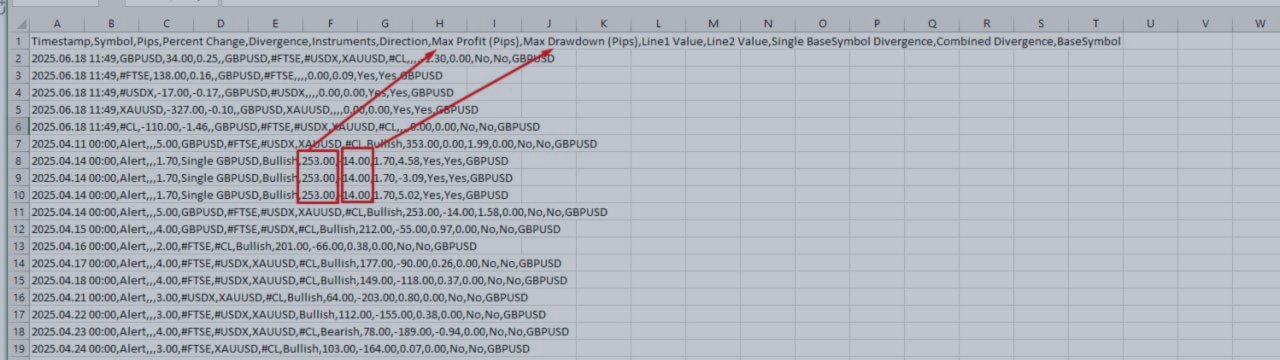Click row number 1 header
Screen dimensions: 1280x360
pos(17,42)
